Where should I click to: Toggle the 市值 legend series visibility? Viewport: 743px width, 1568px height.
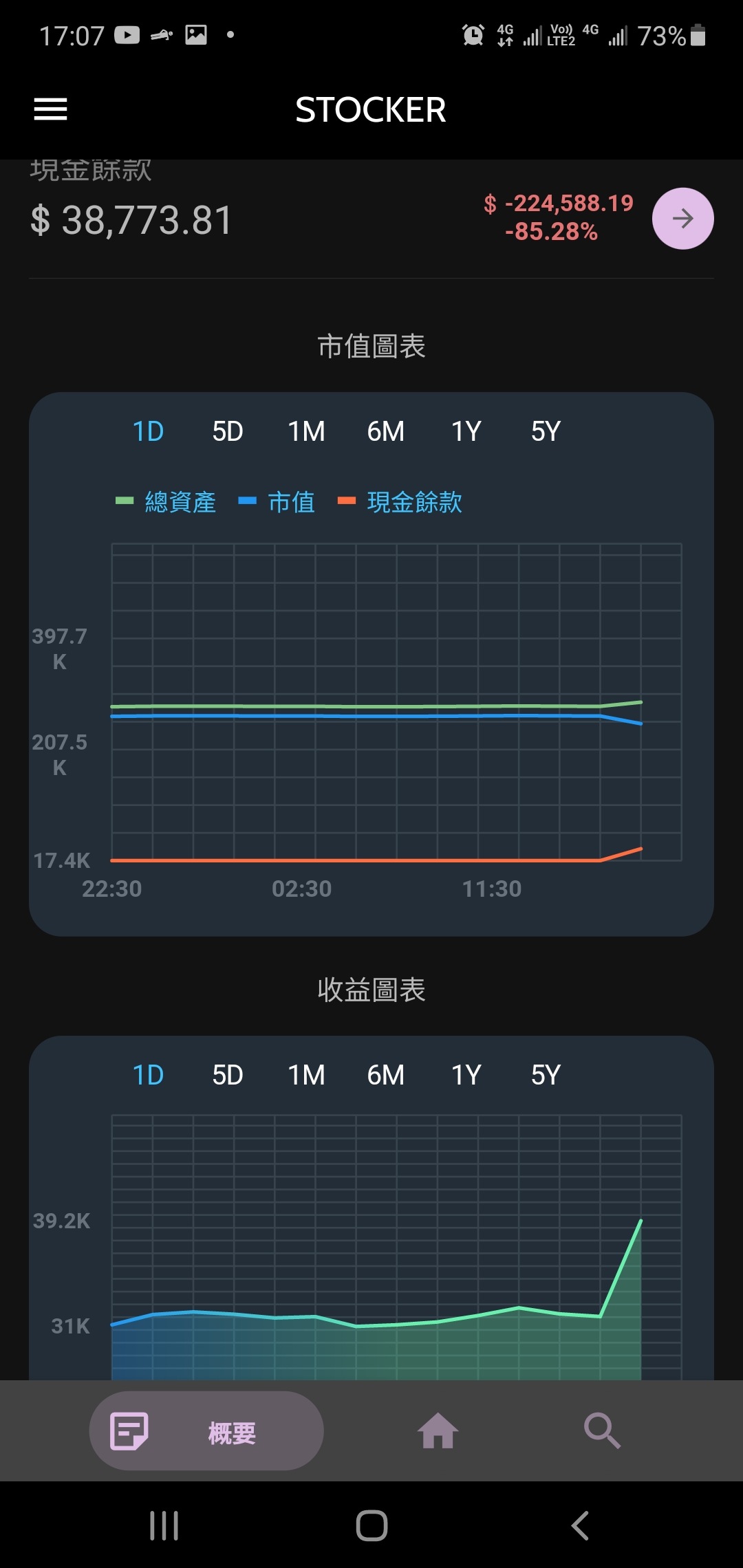tap(291, 502)
